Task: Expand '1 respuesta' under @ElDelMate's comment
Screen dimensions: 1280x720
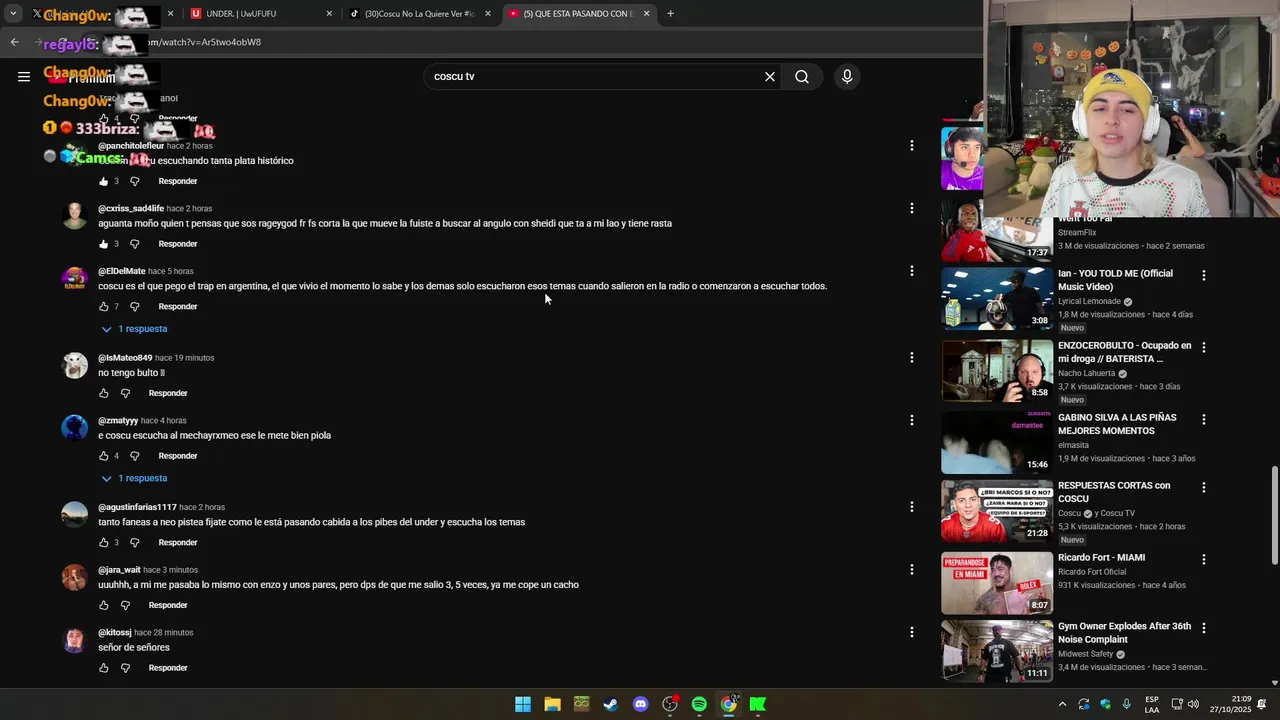Action: [134, 329]
